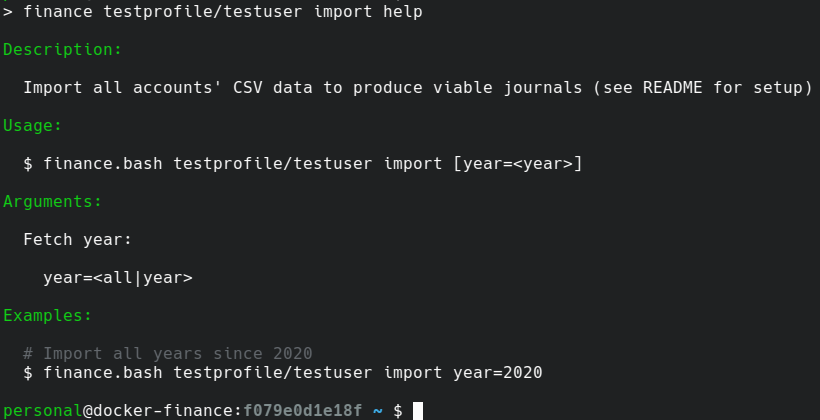Click the gray '# Import all years since 2020' comment

pos(168,353)
